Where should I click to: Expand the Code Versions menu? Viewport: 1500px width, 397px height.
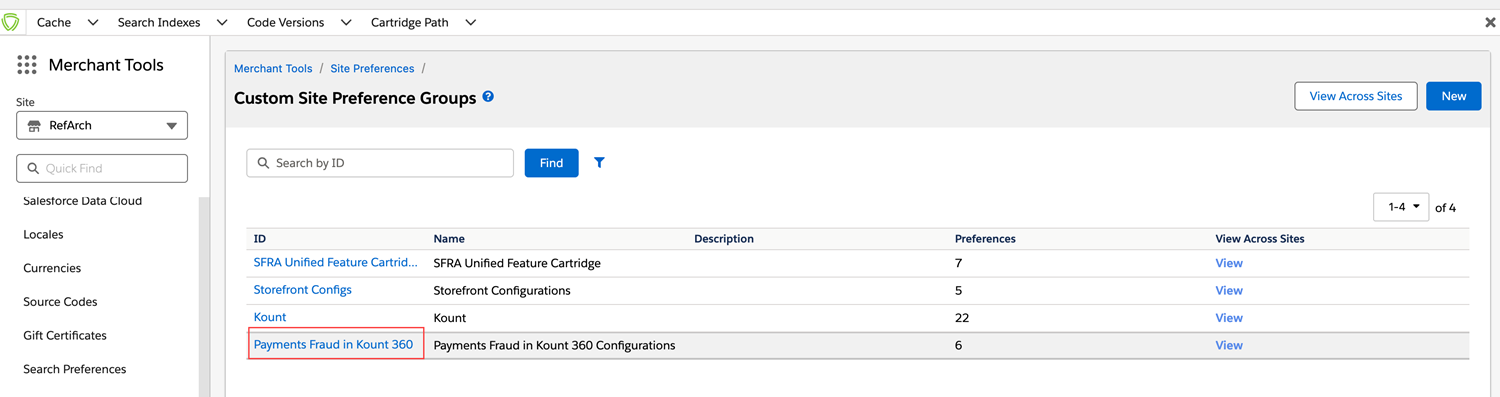click(299, 22)
